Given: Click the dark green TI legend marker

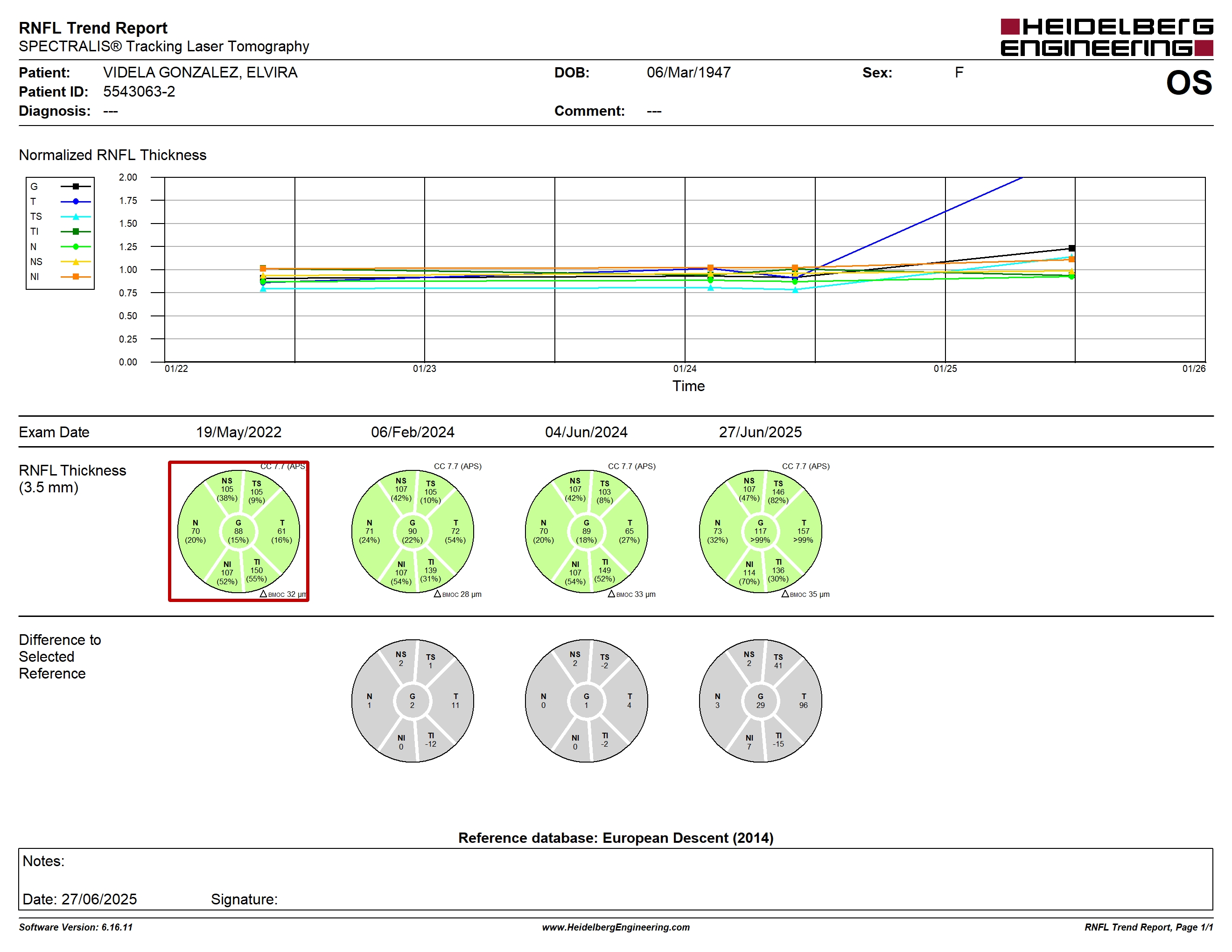Looking at the screenshot, I should (x=76, y=231).
